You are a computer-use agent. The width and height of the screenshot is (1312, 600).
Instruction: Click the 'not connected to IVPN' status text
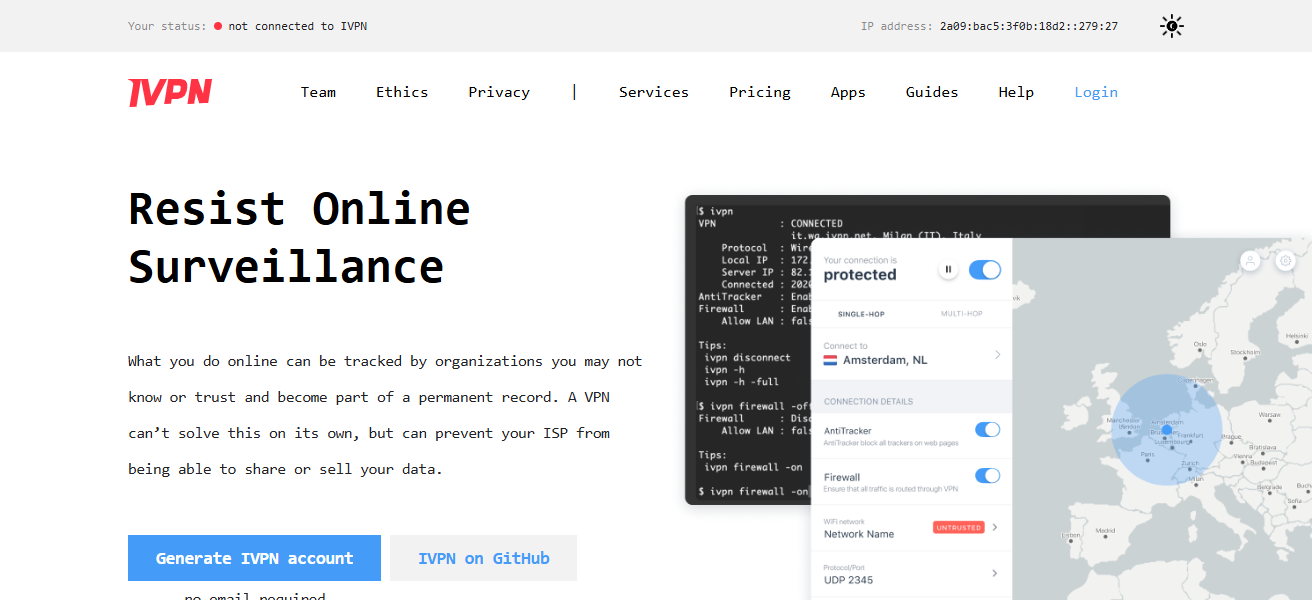tap(298, 26)
